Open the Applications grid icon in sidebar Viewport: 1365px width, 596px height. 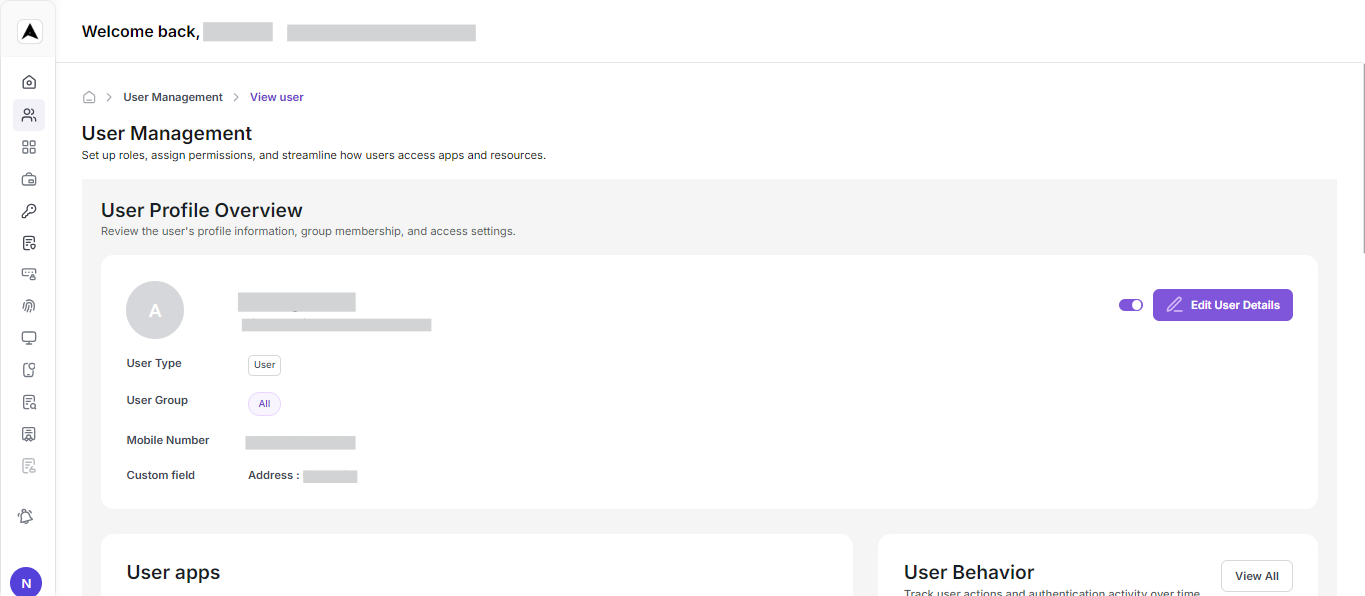(29, 147)
